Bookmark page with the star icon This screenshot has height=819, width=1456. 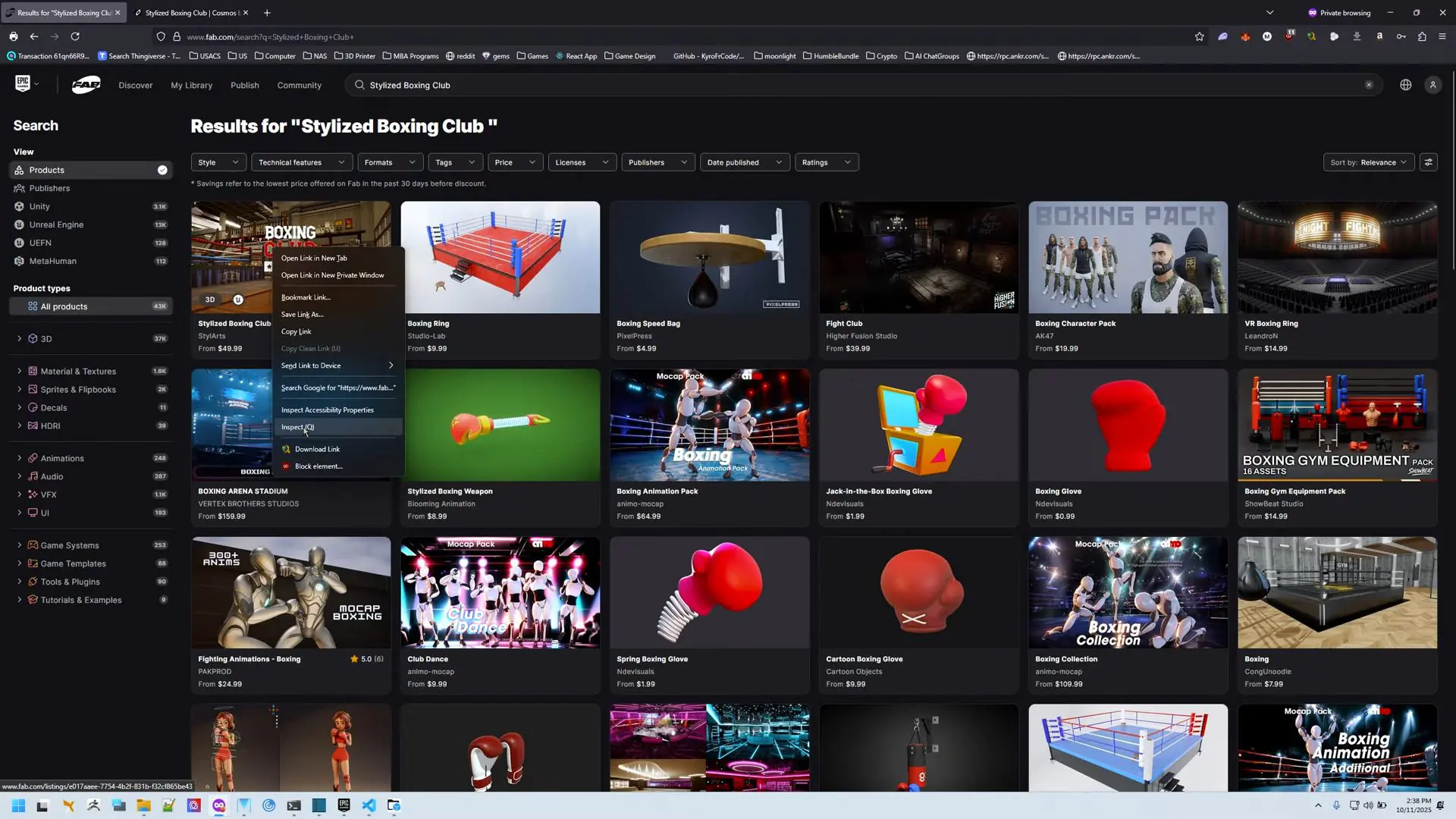tap(1199, 36)
